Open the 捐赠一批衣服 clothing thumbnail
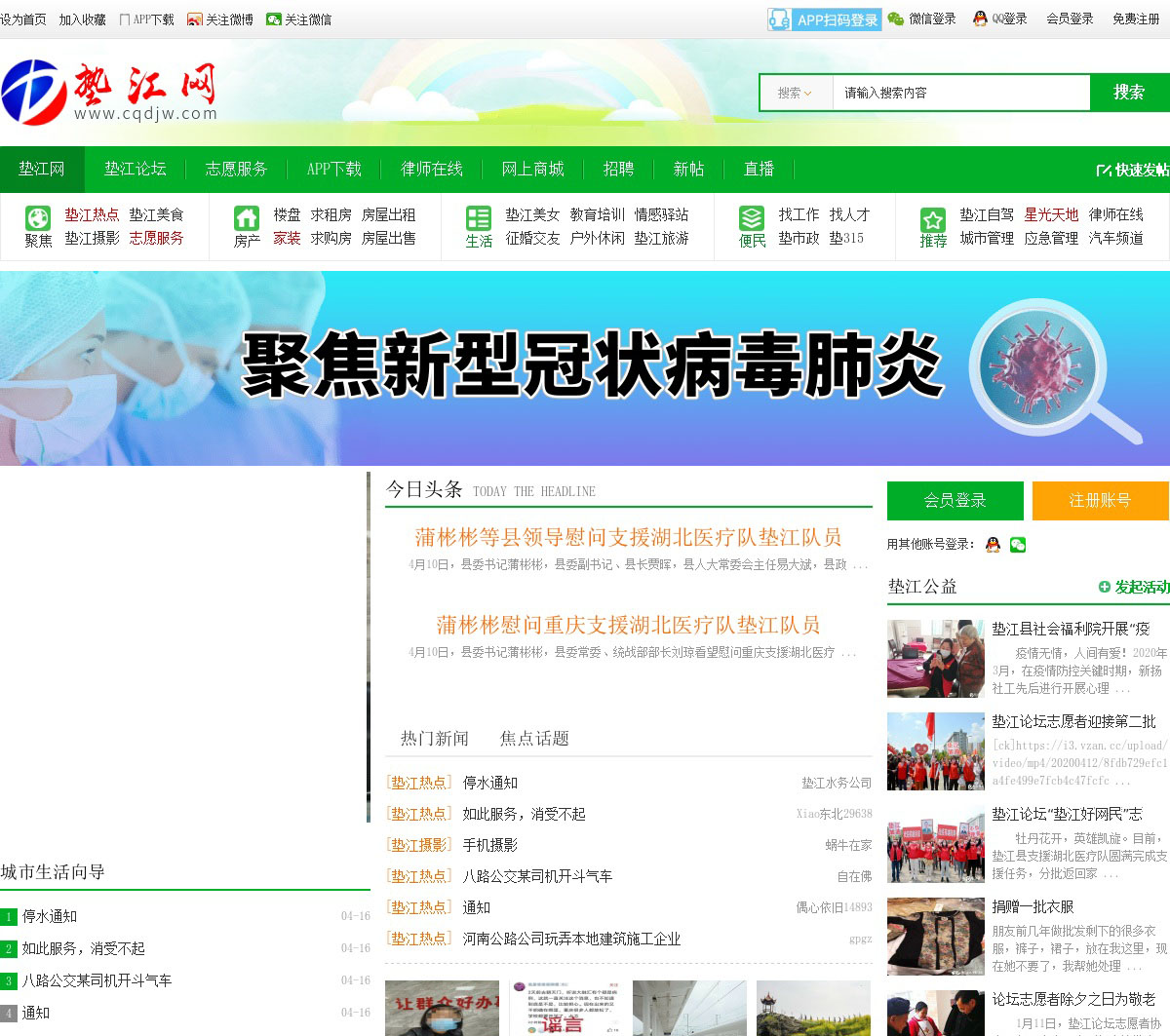The height and width of the screenshot is (1036, 1170). (x=935, y=937)
